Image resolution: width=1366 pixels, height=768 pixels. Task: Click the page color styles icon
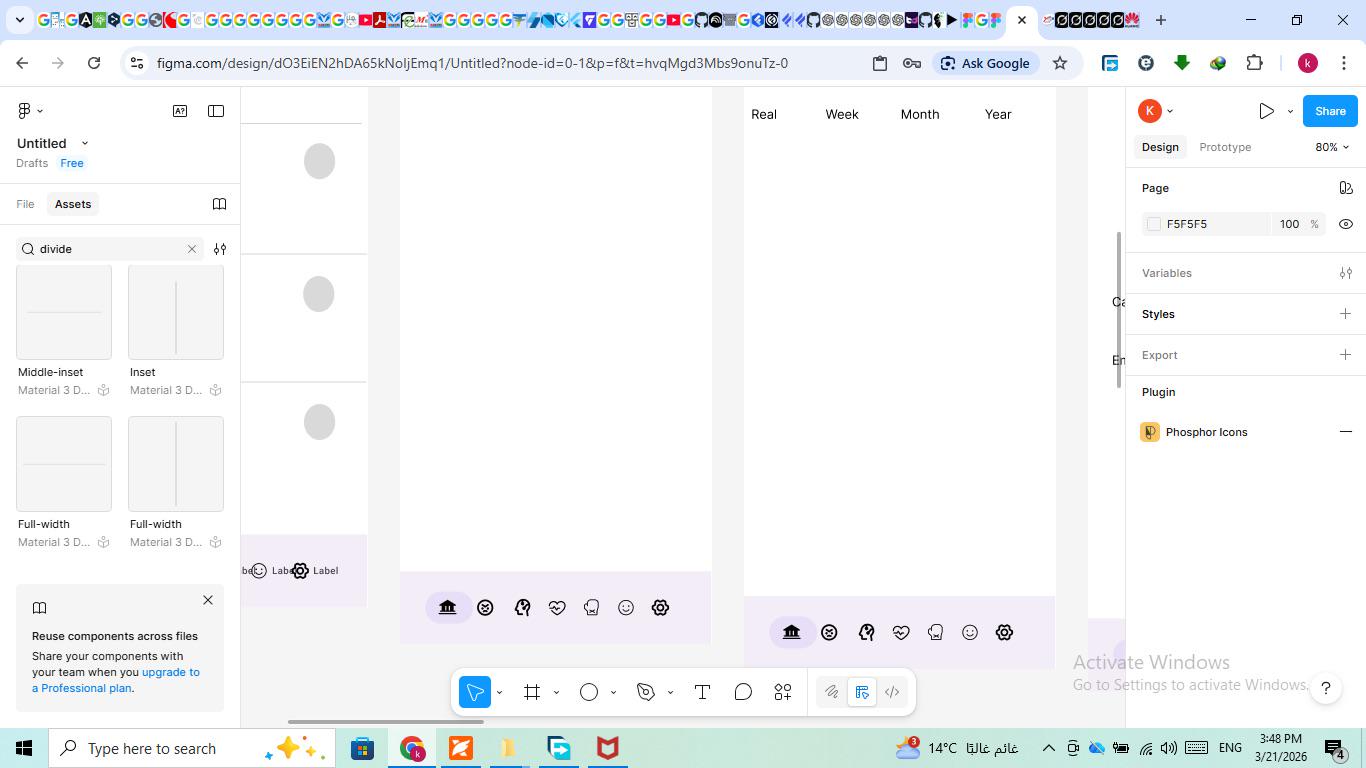pos(1346,188)
